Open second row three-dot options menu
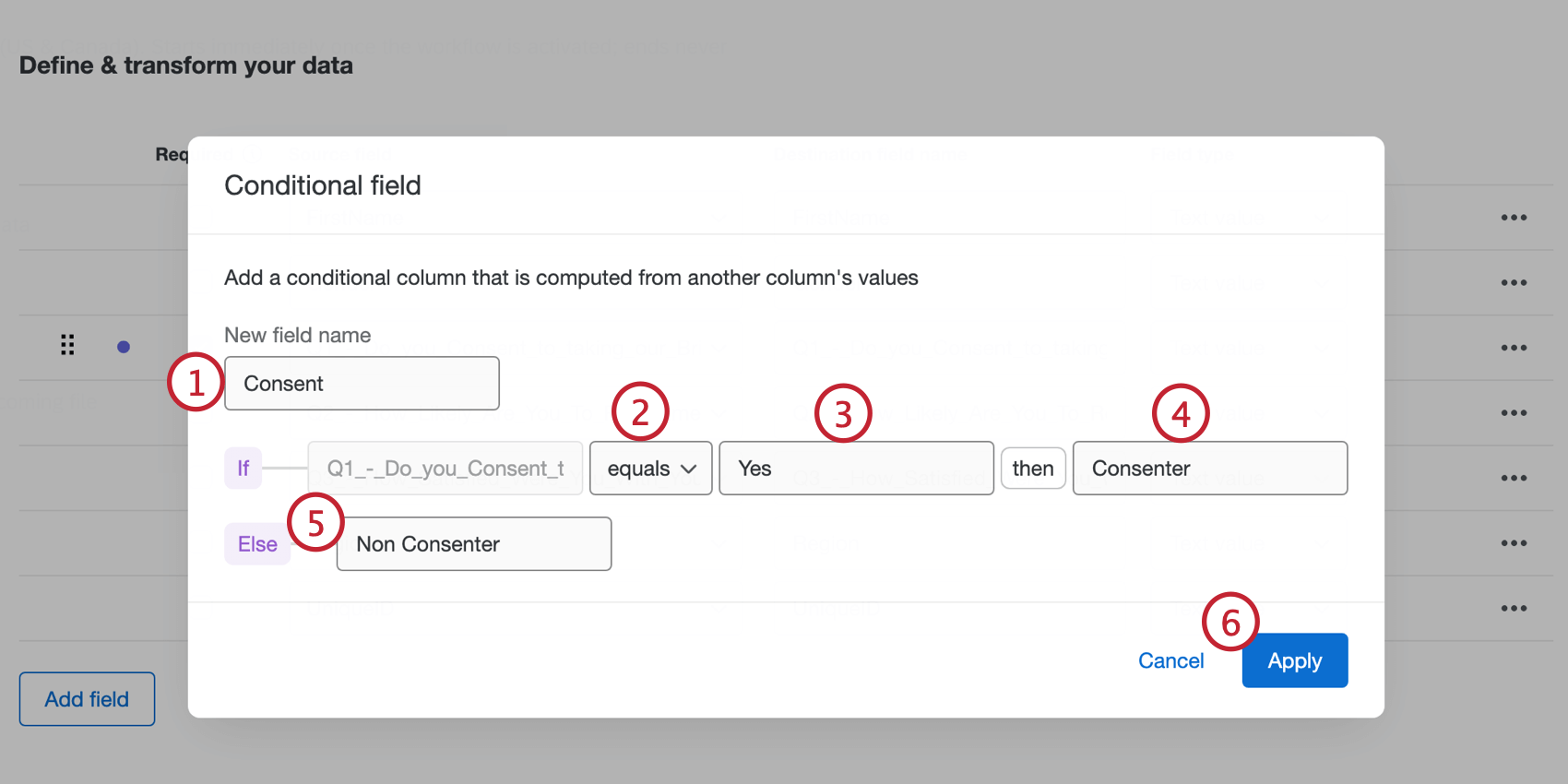1568x784 pixels. tap(1514, 283)
